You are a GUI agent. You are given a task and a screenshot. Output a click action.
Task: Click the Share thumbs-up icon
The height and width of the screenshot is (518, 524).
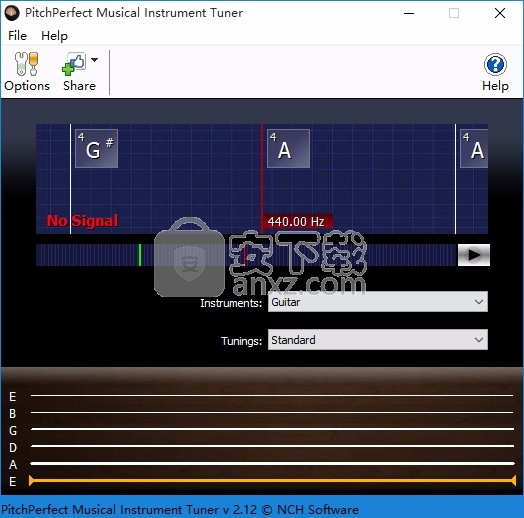pyautogui.click(x=74, y=63)
